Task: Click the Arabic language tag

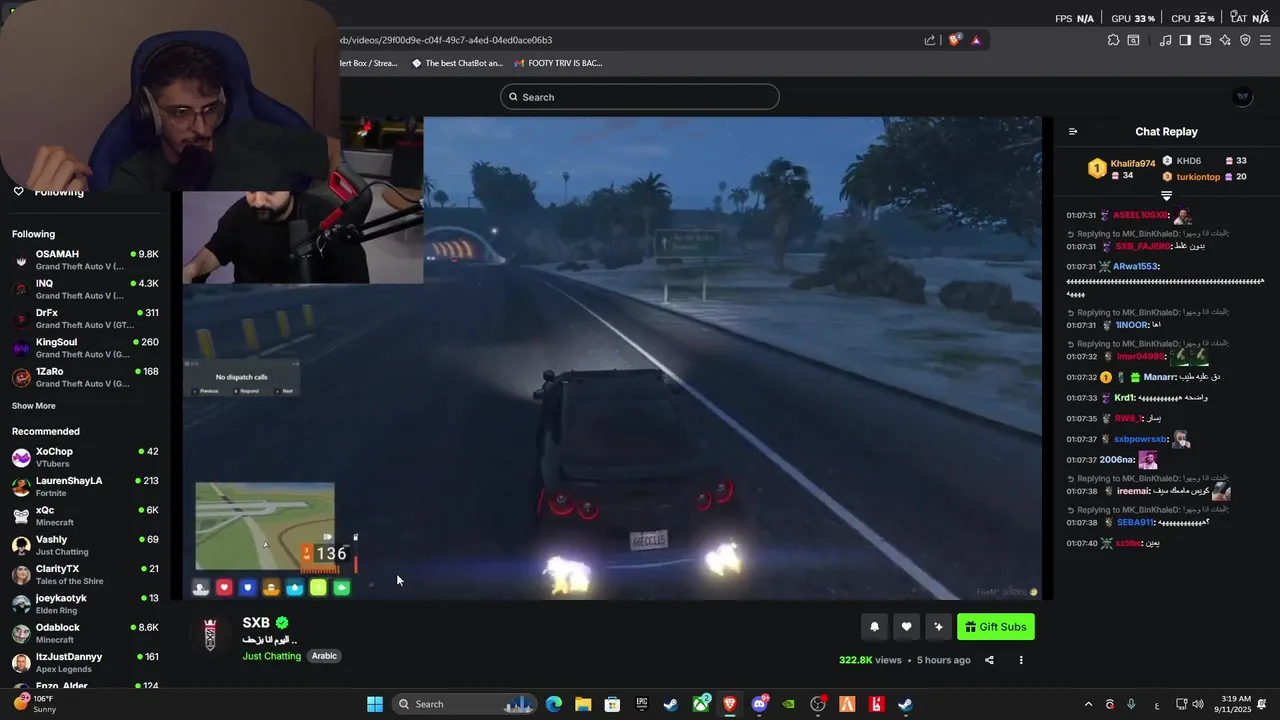Action: click(x=324, y=656)
